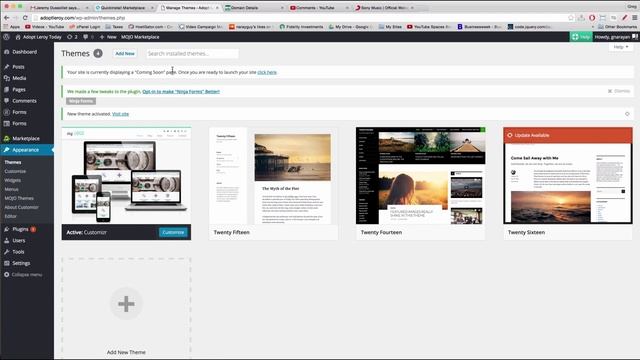
Task: Open the Howdy user account menu
Action: pos(616,37)
